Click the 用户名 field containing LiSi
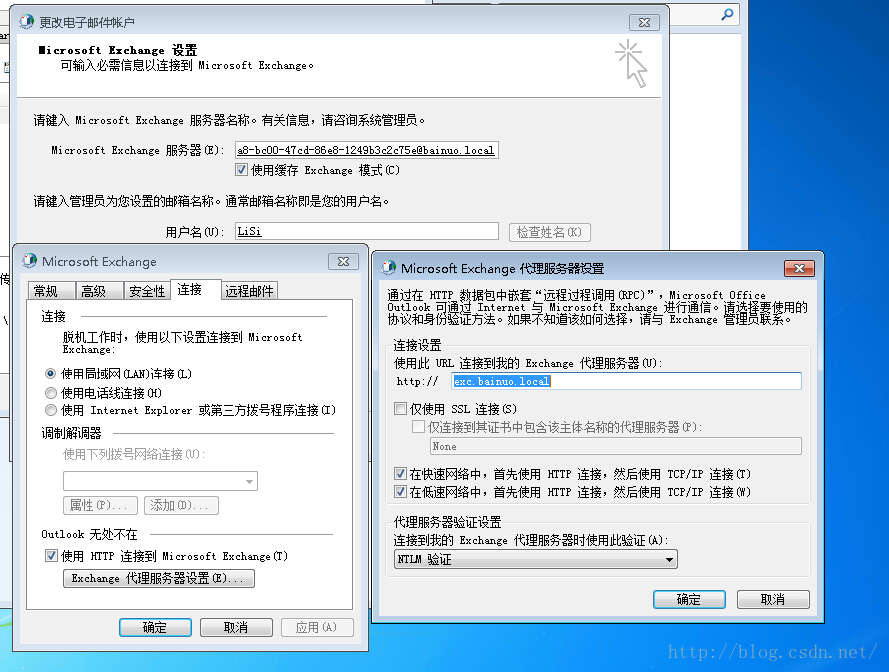The image size is (889, 672). click(x=367, y=231)
